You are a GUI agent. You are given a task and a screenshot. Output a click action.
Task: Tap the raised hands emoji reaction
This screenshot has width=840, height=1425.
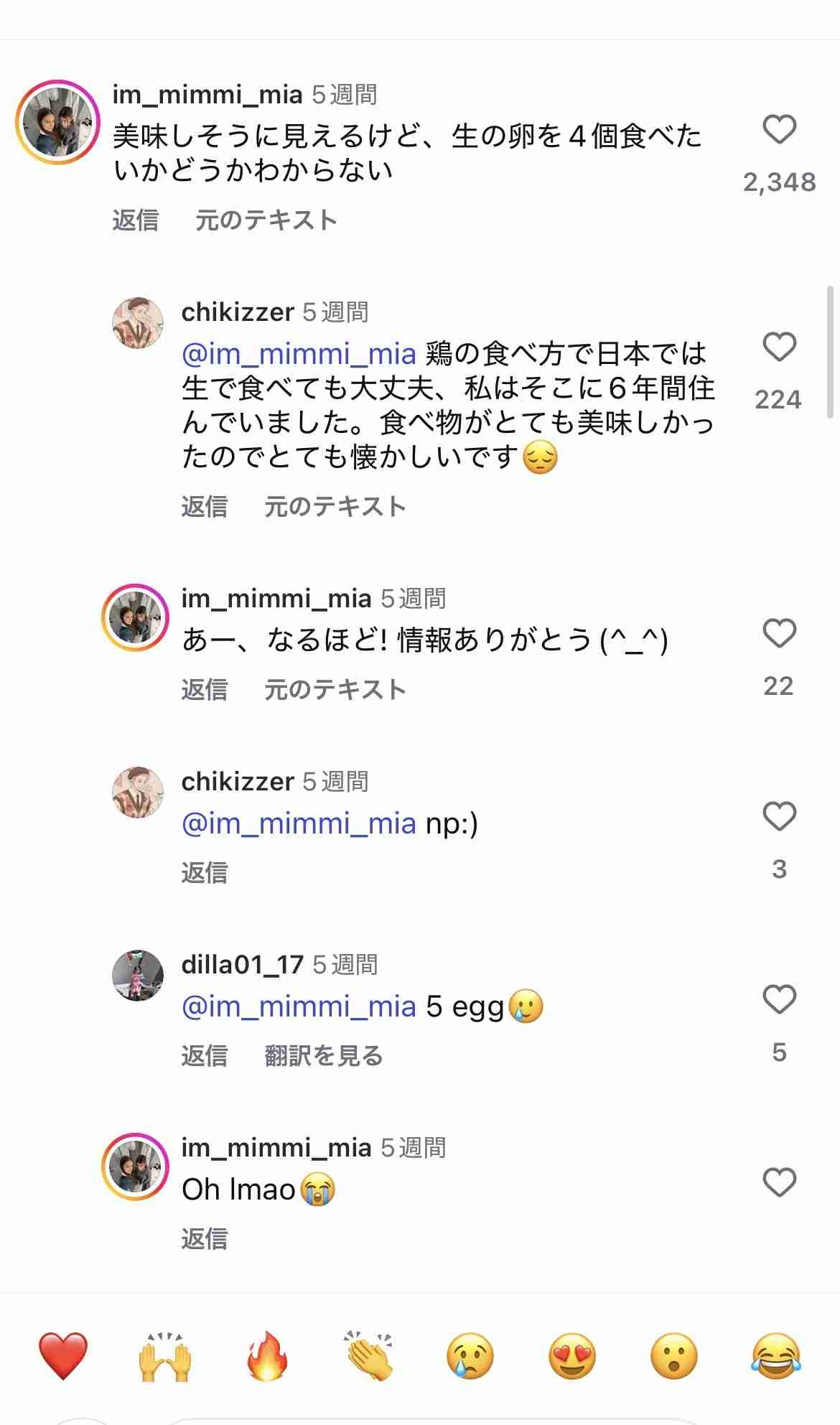[165, 1355]
